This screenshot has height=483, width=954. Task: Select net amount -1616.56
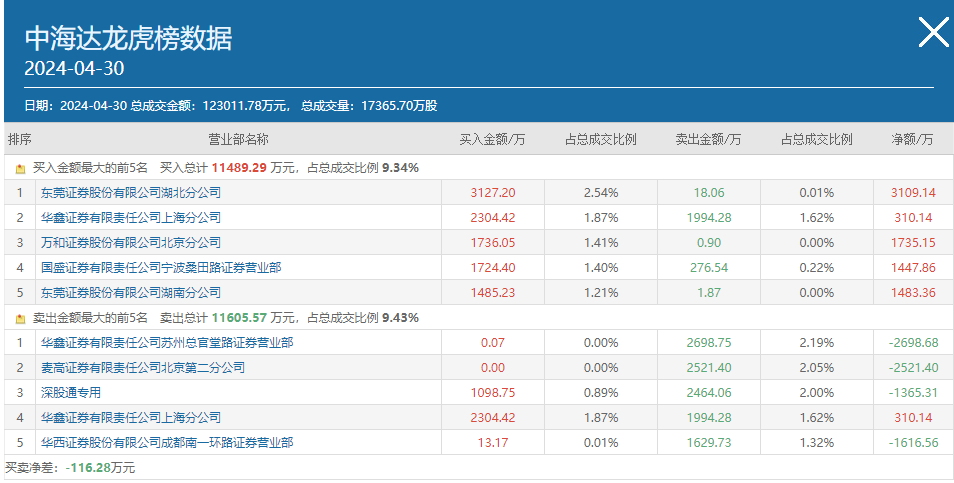coord(913,442)
